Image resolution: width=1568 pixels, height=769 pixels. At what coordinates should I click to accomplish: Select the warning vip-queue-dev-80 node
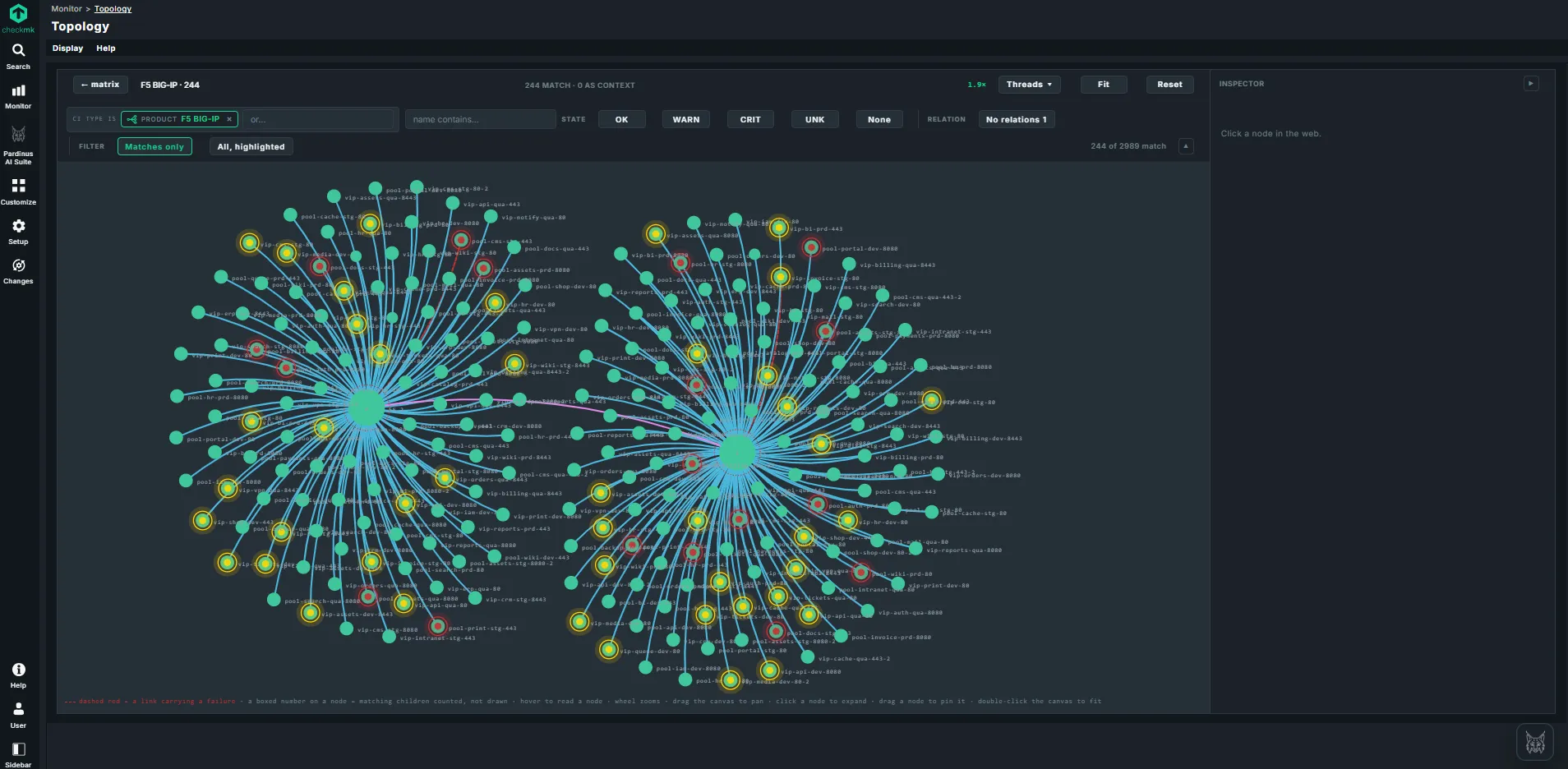click(608, 650)
